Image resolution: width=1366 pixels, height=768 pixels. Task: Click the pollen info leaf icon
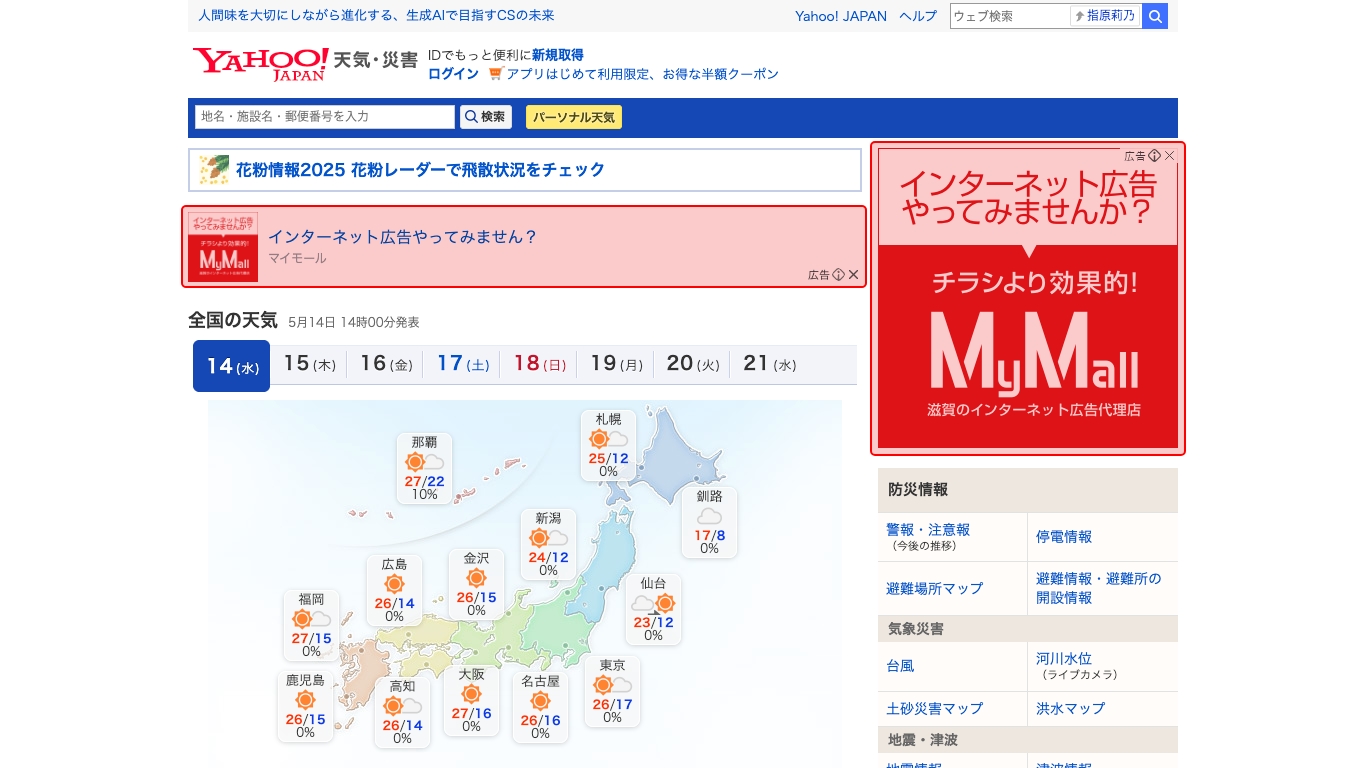tap(213, 170)
